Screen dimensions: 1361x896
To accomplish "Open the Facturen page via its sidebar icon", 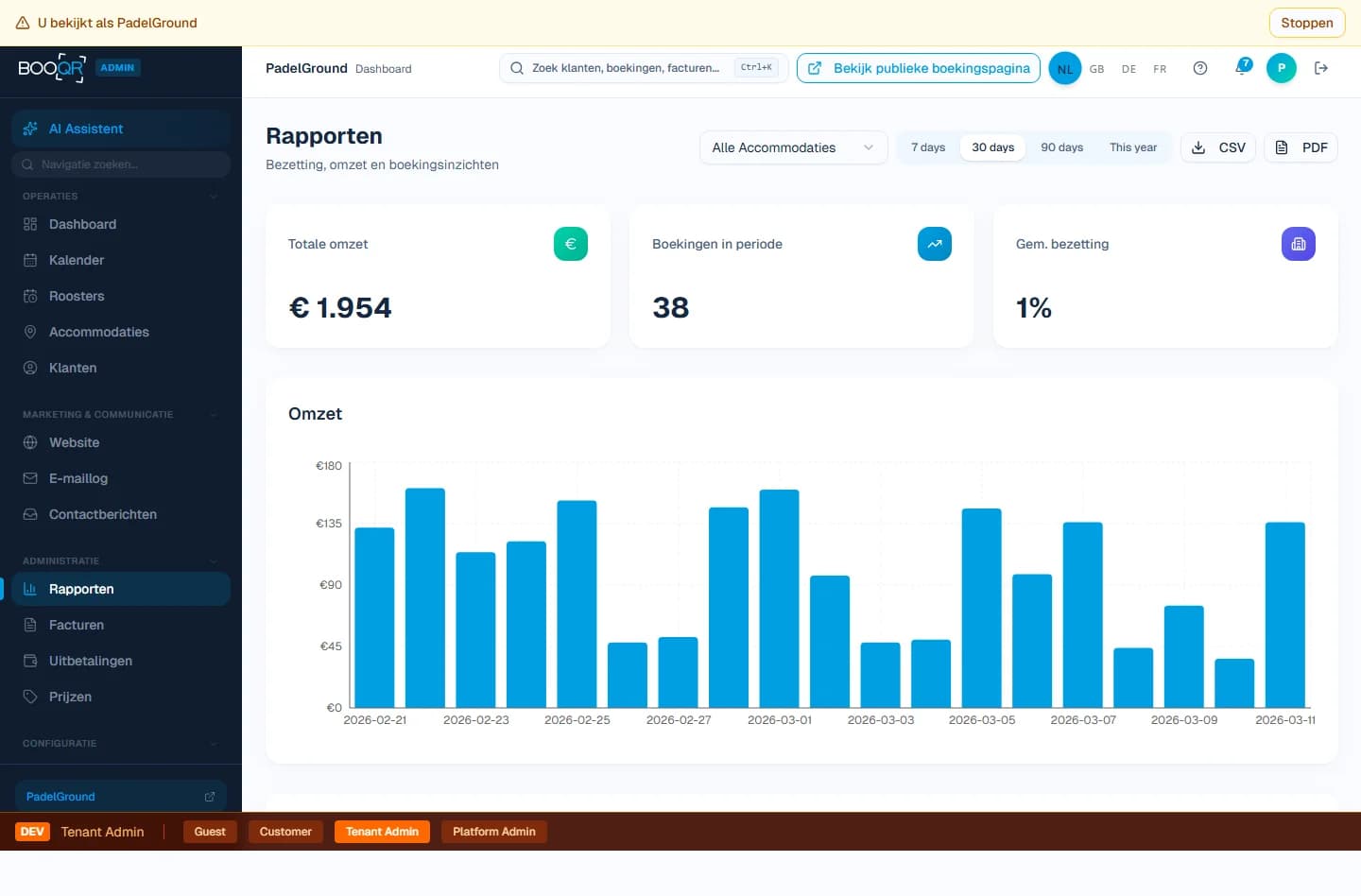I will coord(29,625).
